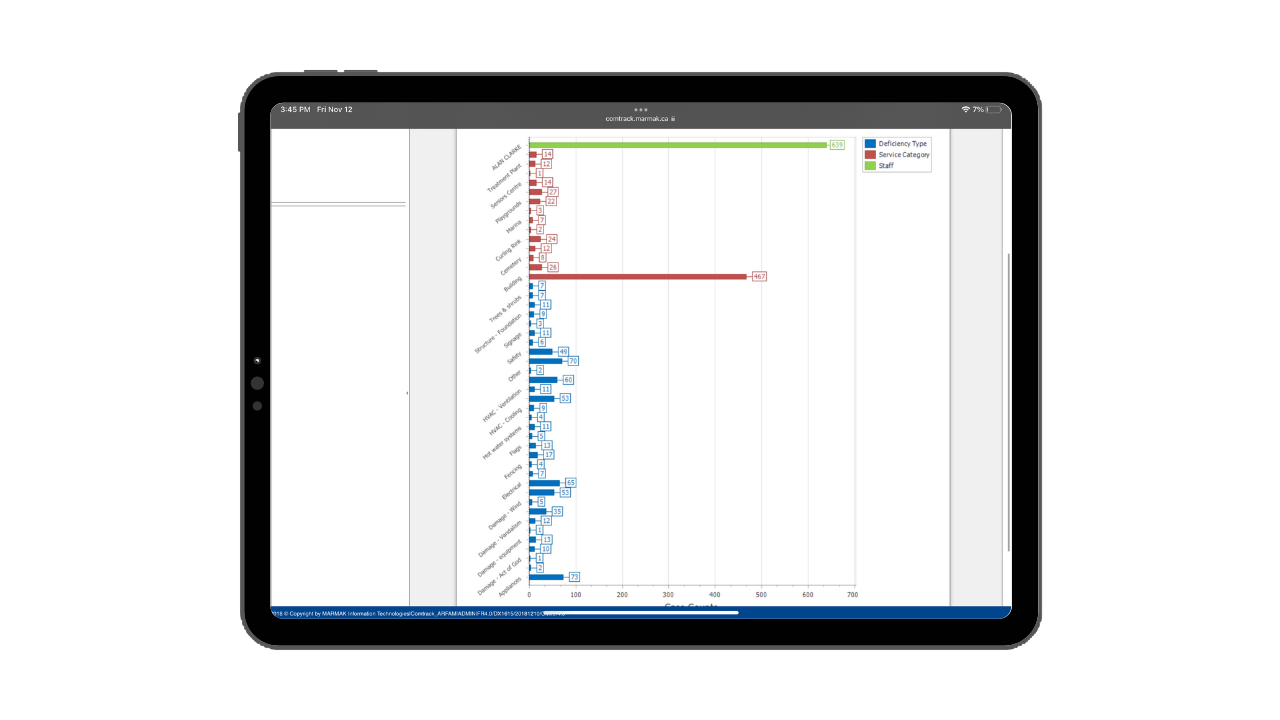Screen dimensions: 1280x720
Task: Click the Fencing axis label
Action: [x=513, y=471]
